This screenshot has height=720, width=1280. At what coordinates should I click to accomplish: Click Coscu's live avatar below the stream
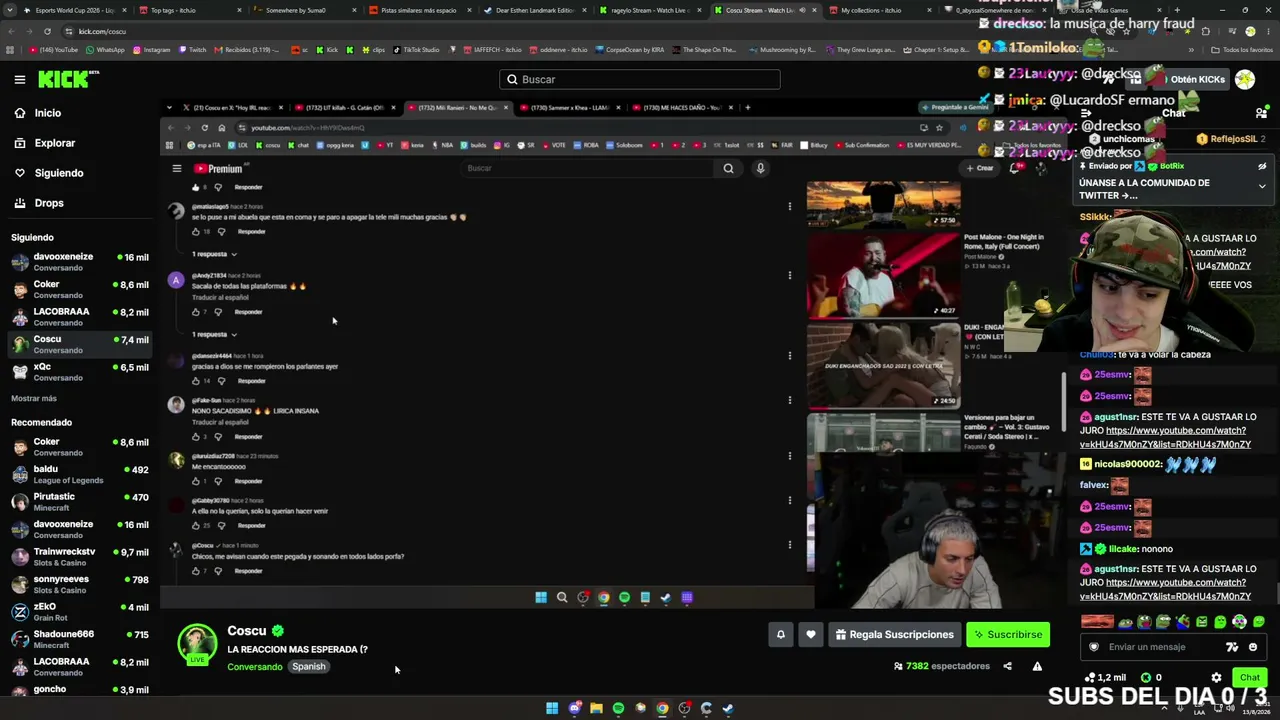coord(197,644)
